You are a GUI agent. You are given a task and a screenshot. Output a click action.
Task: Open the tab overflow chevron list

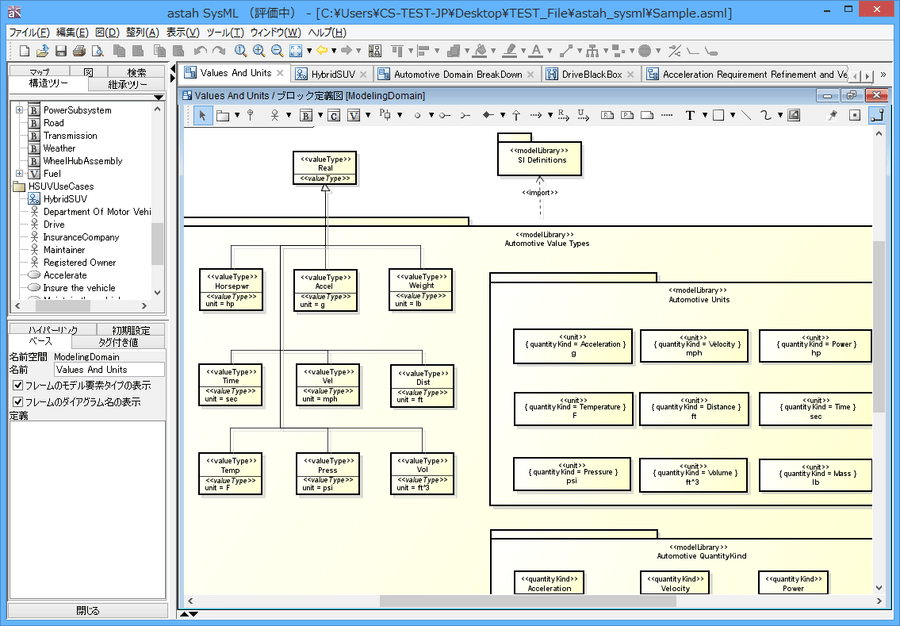coord(883,75)
